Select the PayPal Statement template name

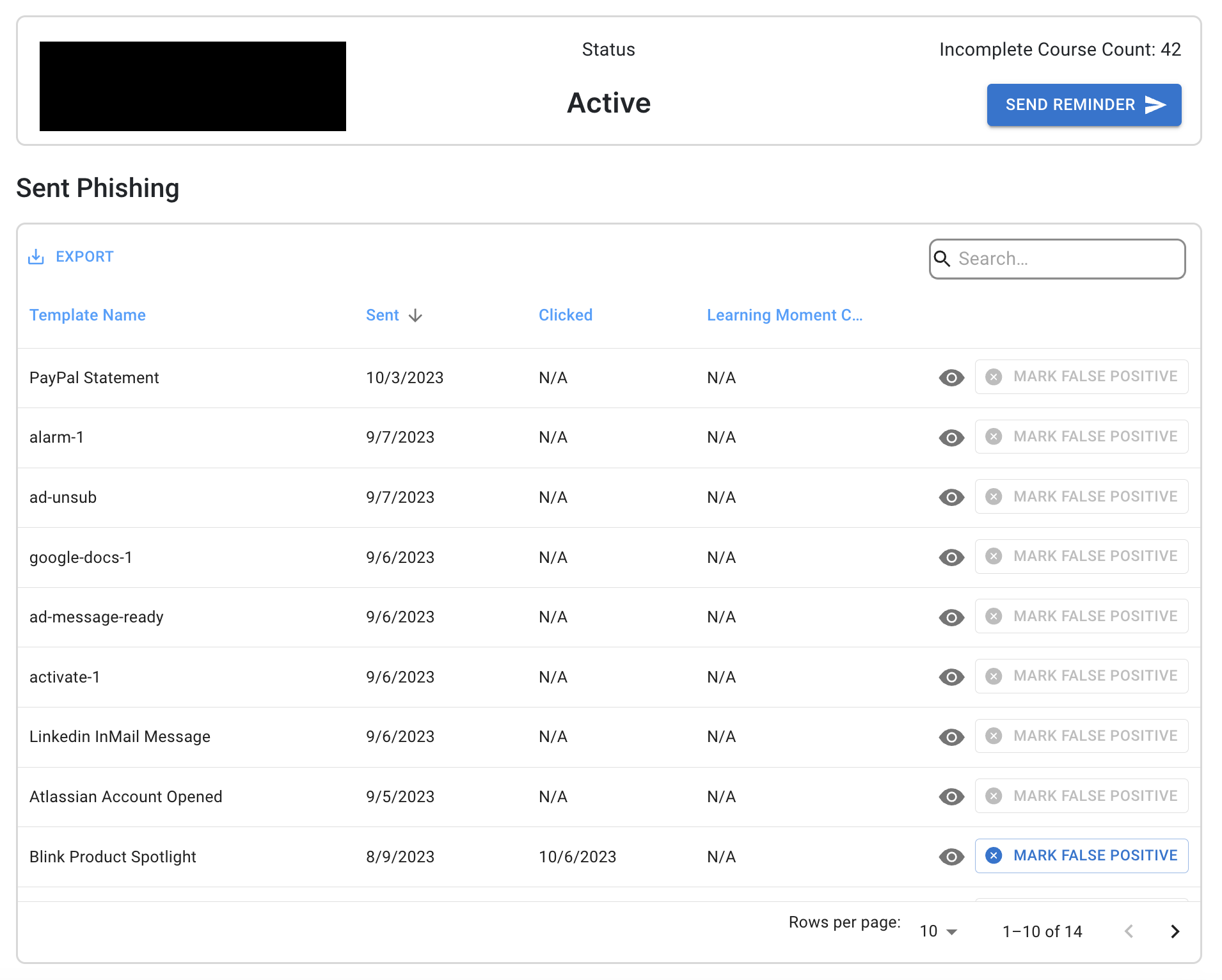[94, 378]
